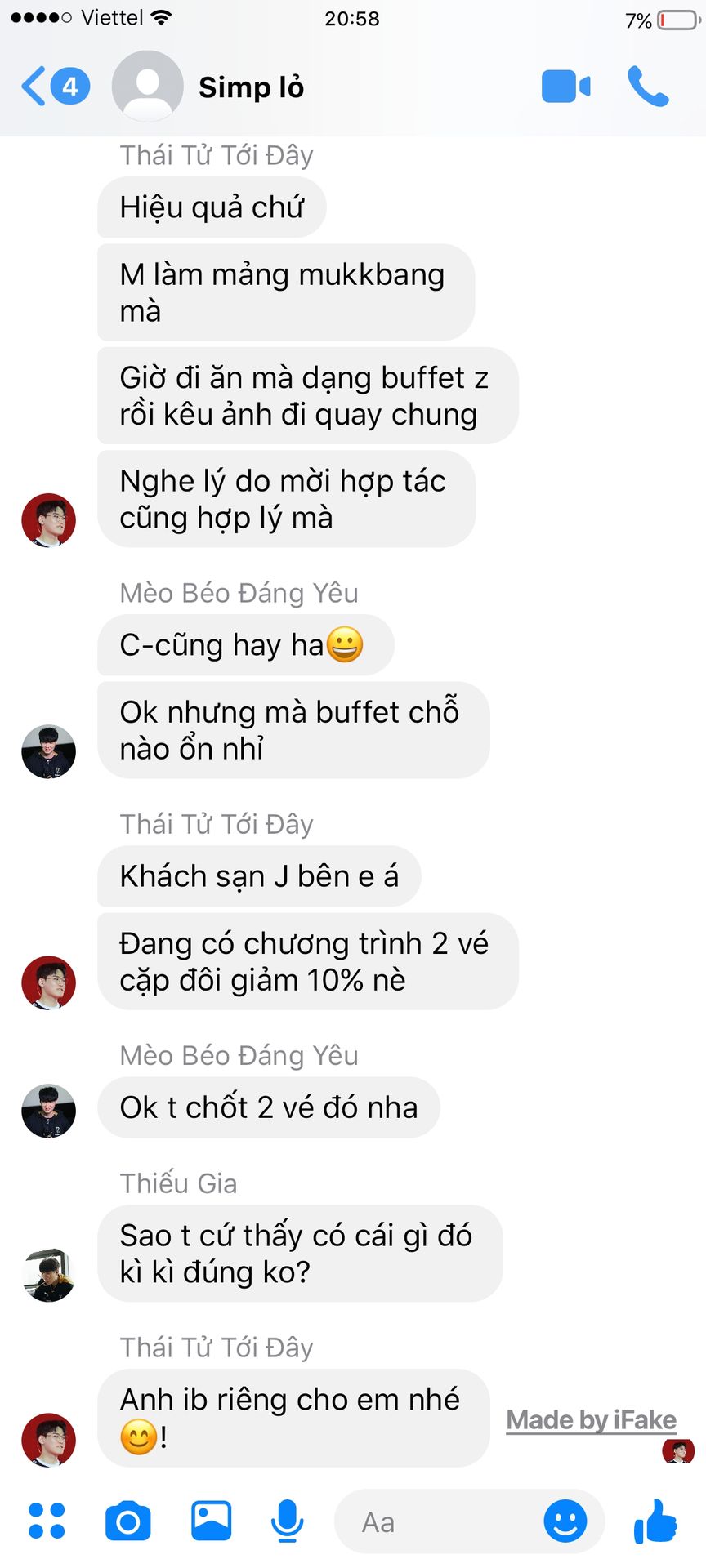Start a video call with Simp lỏ
706x1568 pixels.
click(565, 87)
